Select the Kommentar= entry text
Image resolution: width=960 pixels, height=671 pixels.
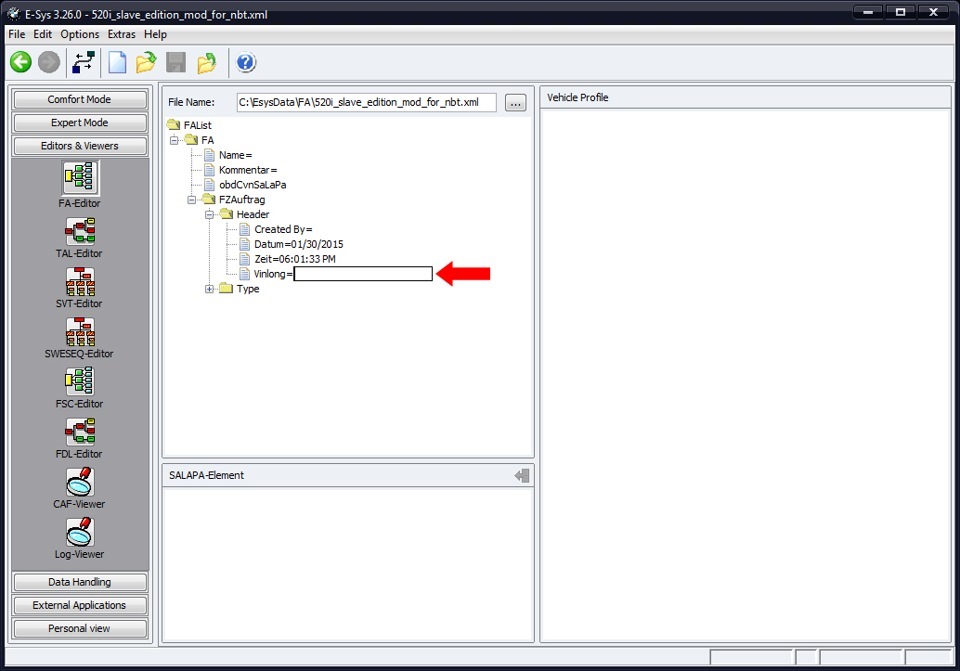tap(248, 170)
